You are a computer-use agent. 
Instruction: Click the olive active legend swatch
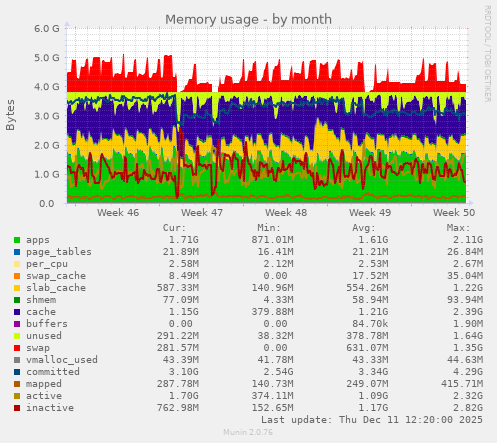(17, 396)
